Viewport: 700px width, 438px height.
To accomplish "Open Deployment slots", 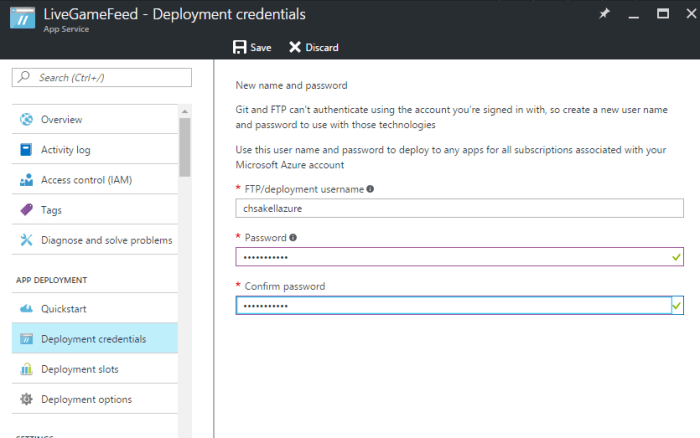I will [95, 369].
